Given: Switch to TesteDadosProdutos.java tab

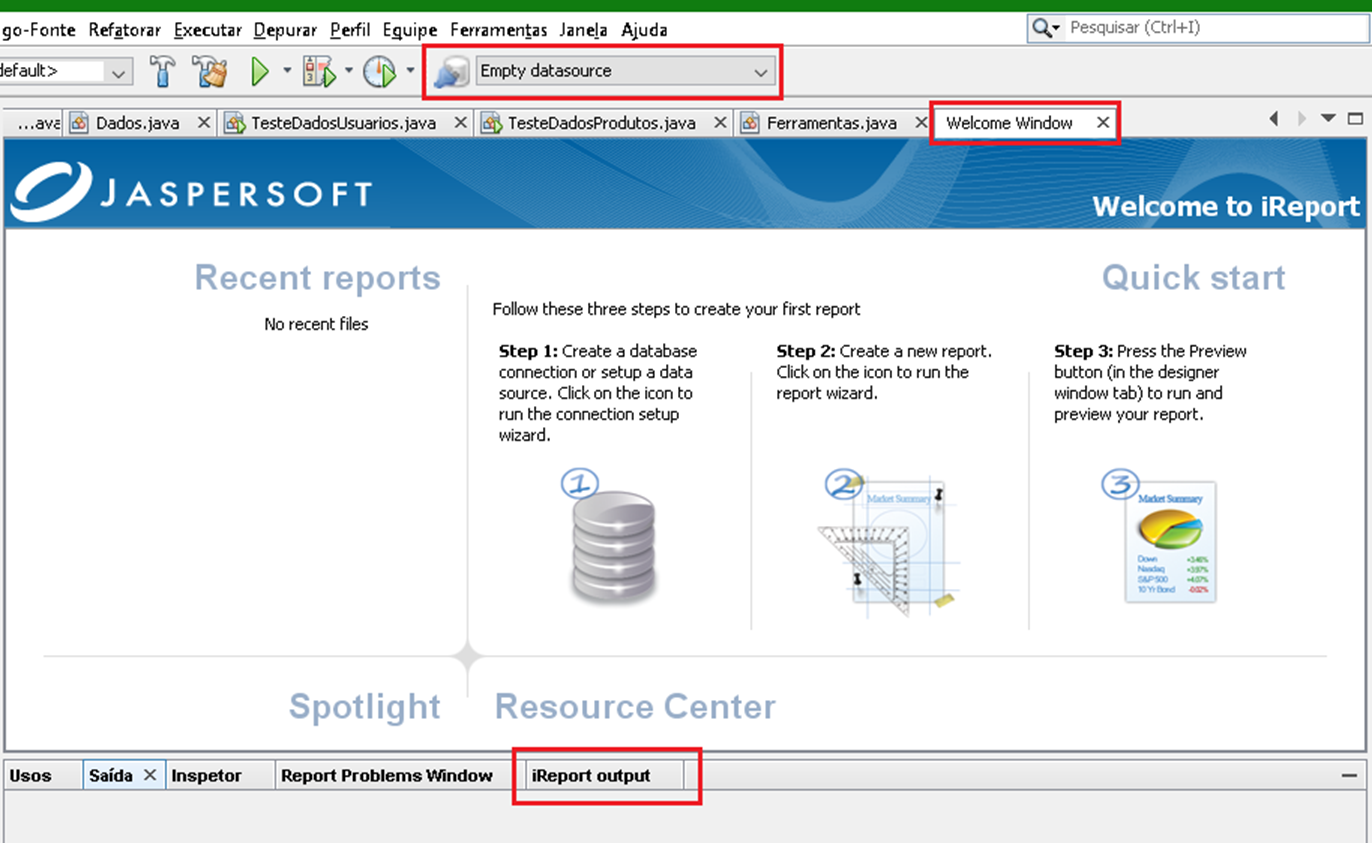Looking at the screenshot, I should point(602,123).
